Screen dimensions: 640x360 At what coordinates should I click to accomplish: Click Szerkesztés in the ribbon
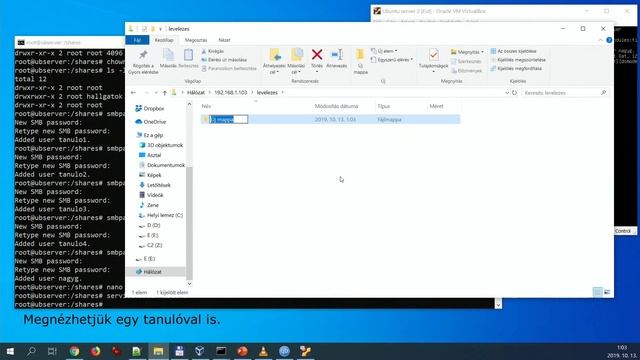pos(466,61)
